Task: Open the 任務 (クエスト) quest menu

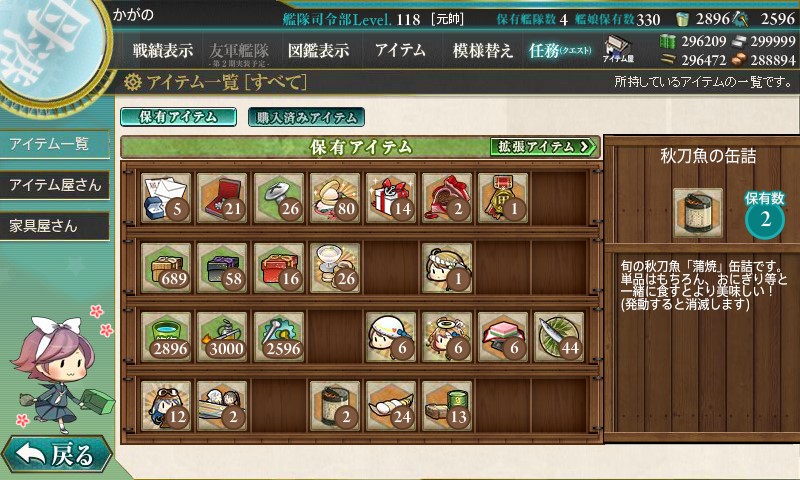Action: tap(560, 50)
